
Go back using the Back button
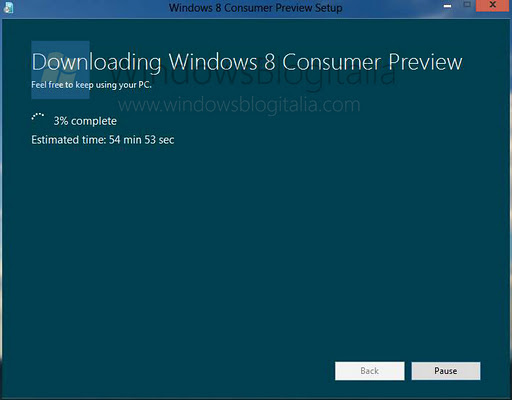(370, 371)
